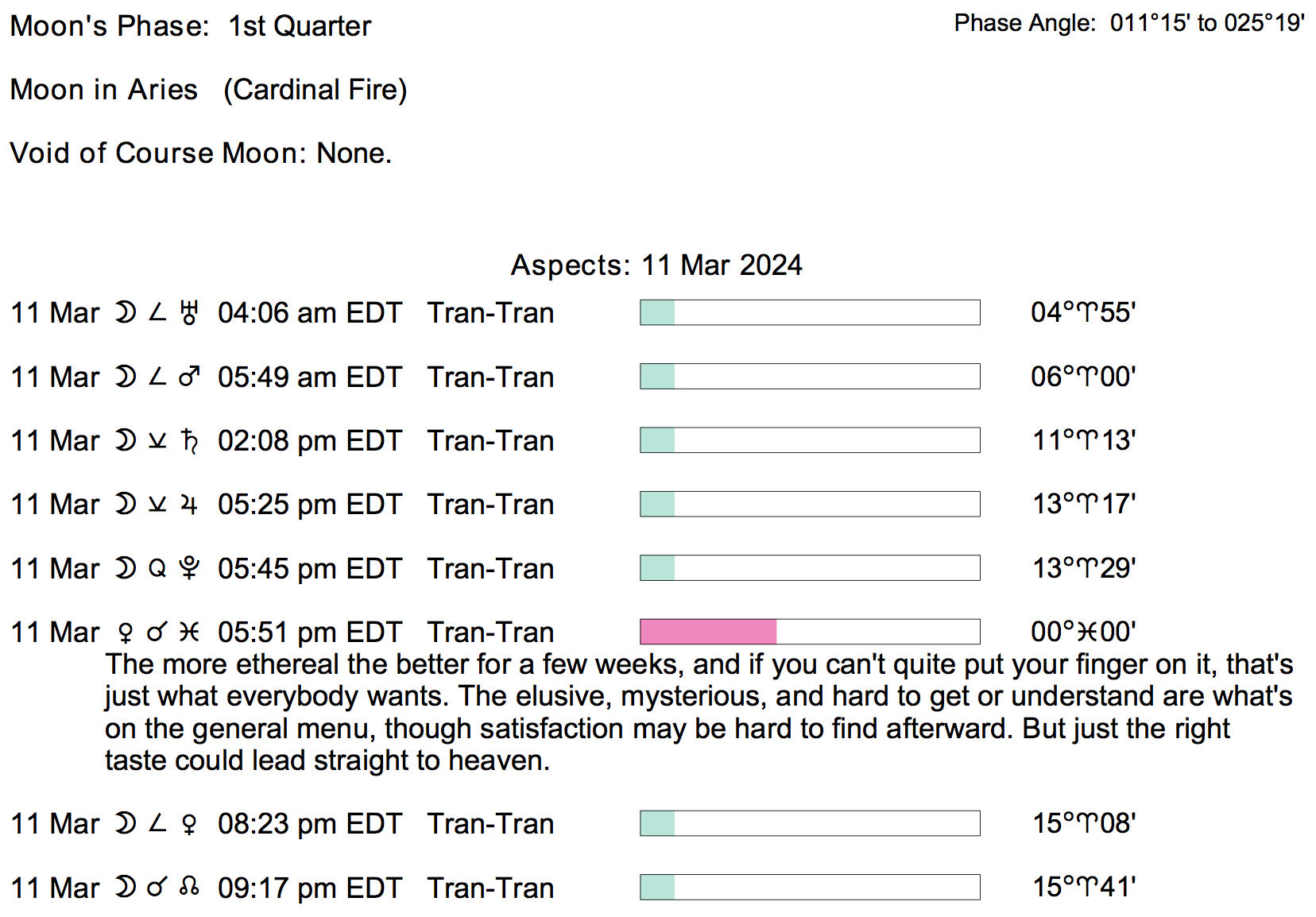Click the North Node glyph in the 09:17 pm aspect
This screenshot has height=917, width=1316.
point(188,888)
